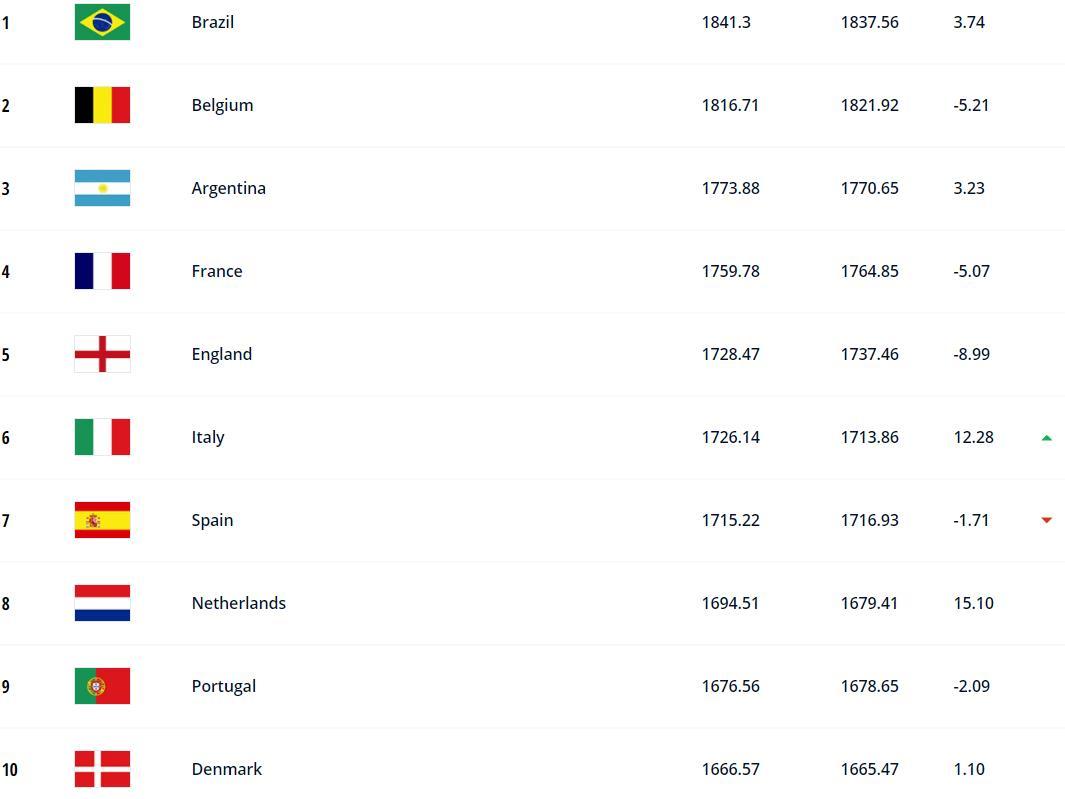Open the Belgium team link

pos(222,105)
